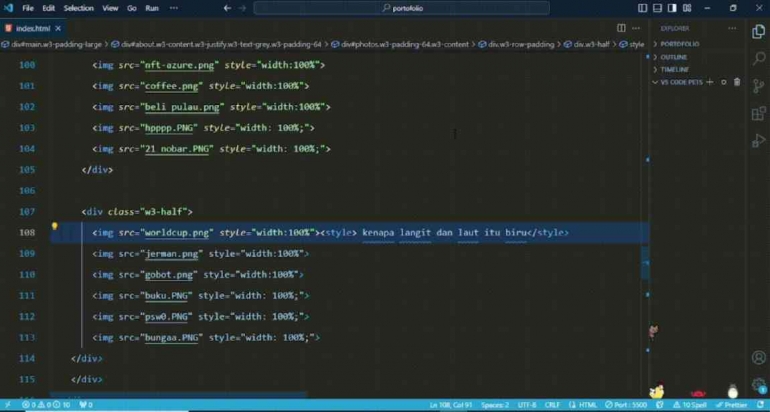Toggle secondary side bar visibility
Screen dimensions: 770x412
click(672, 8)
